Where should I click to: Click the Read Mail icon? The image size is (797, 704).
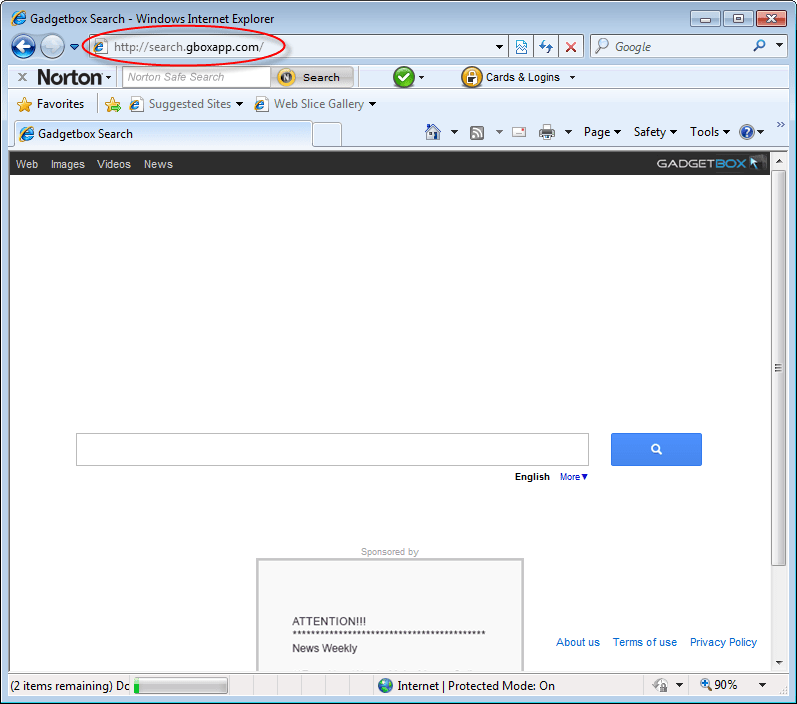[519, 133]
